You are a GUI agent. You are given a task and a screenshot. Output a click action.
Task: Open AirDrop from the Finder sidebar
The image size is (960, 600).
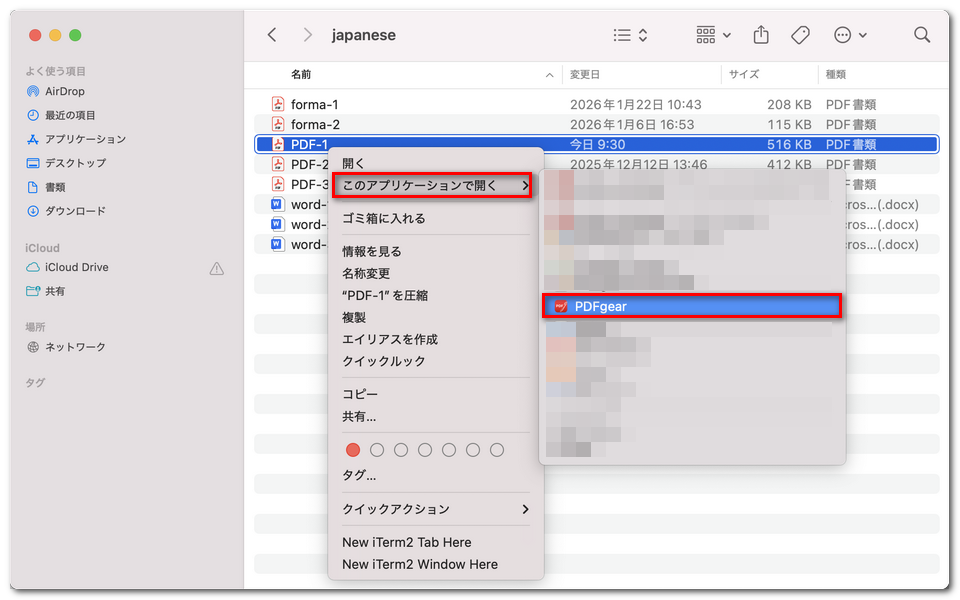tap(63, 91)
